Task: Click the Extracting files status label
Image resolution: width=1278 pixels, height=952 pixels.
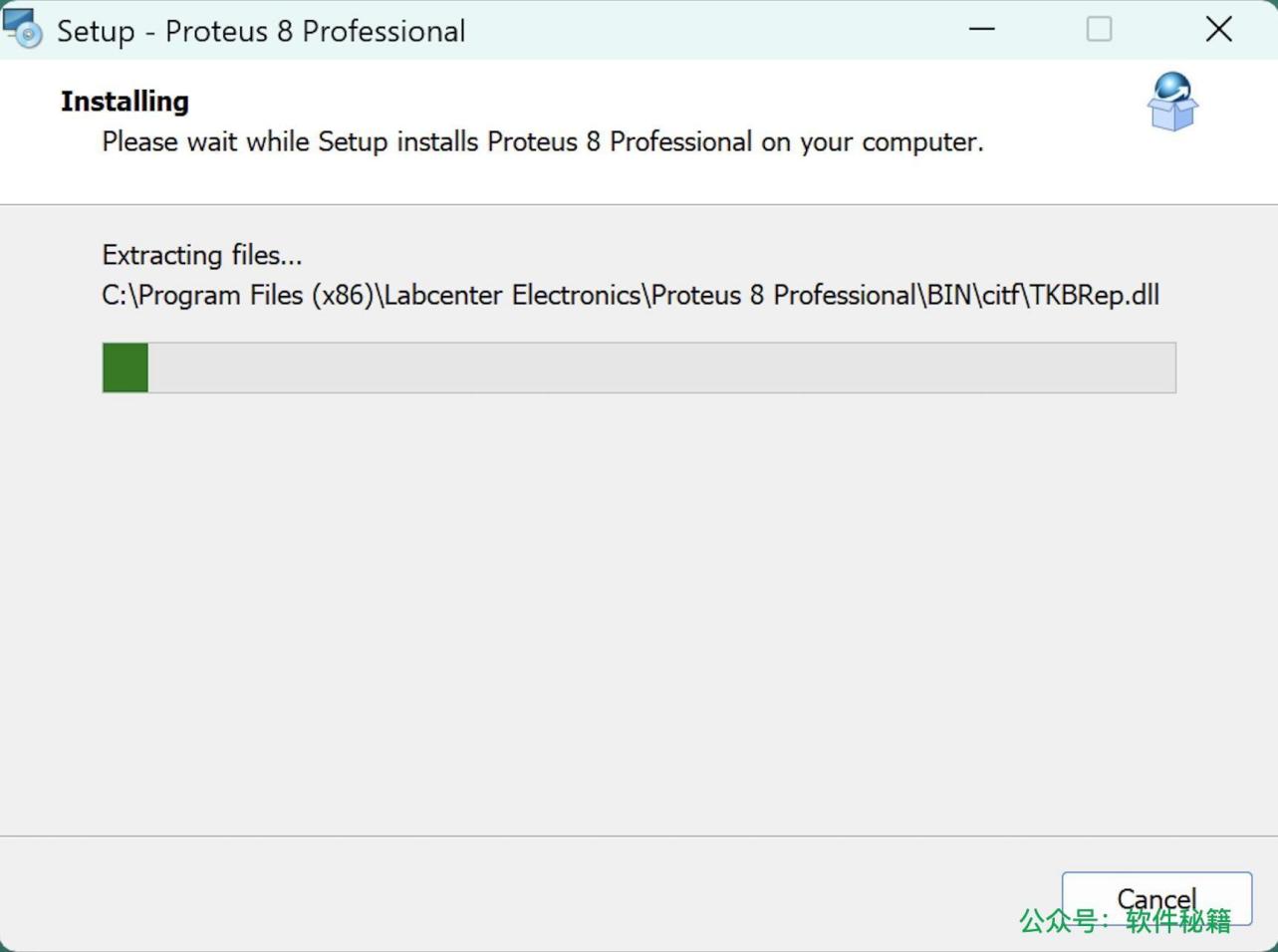Action: (201, 255)
